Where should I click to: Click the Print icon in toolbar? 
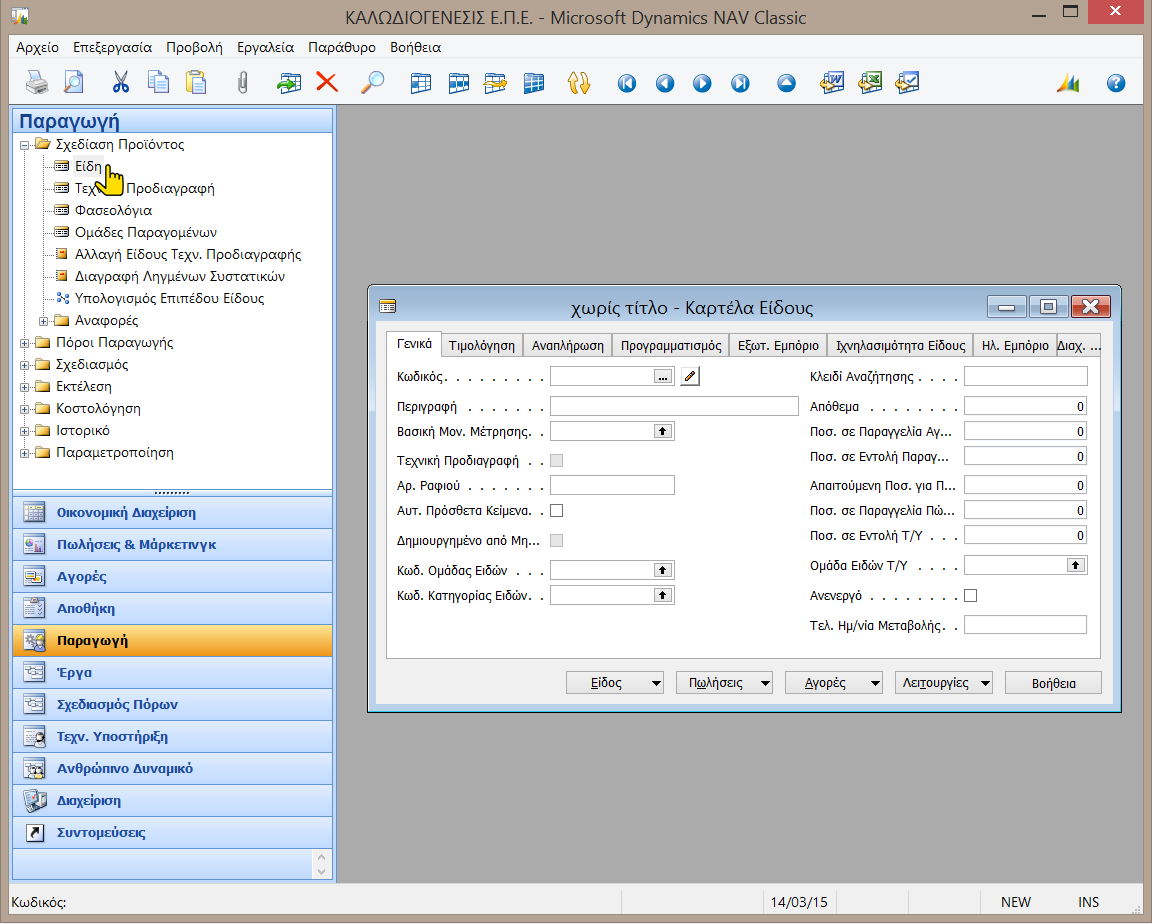[x=37, y=82]
